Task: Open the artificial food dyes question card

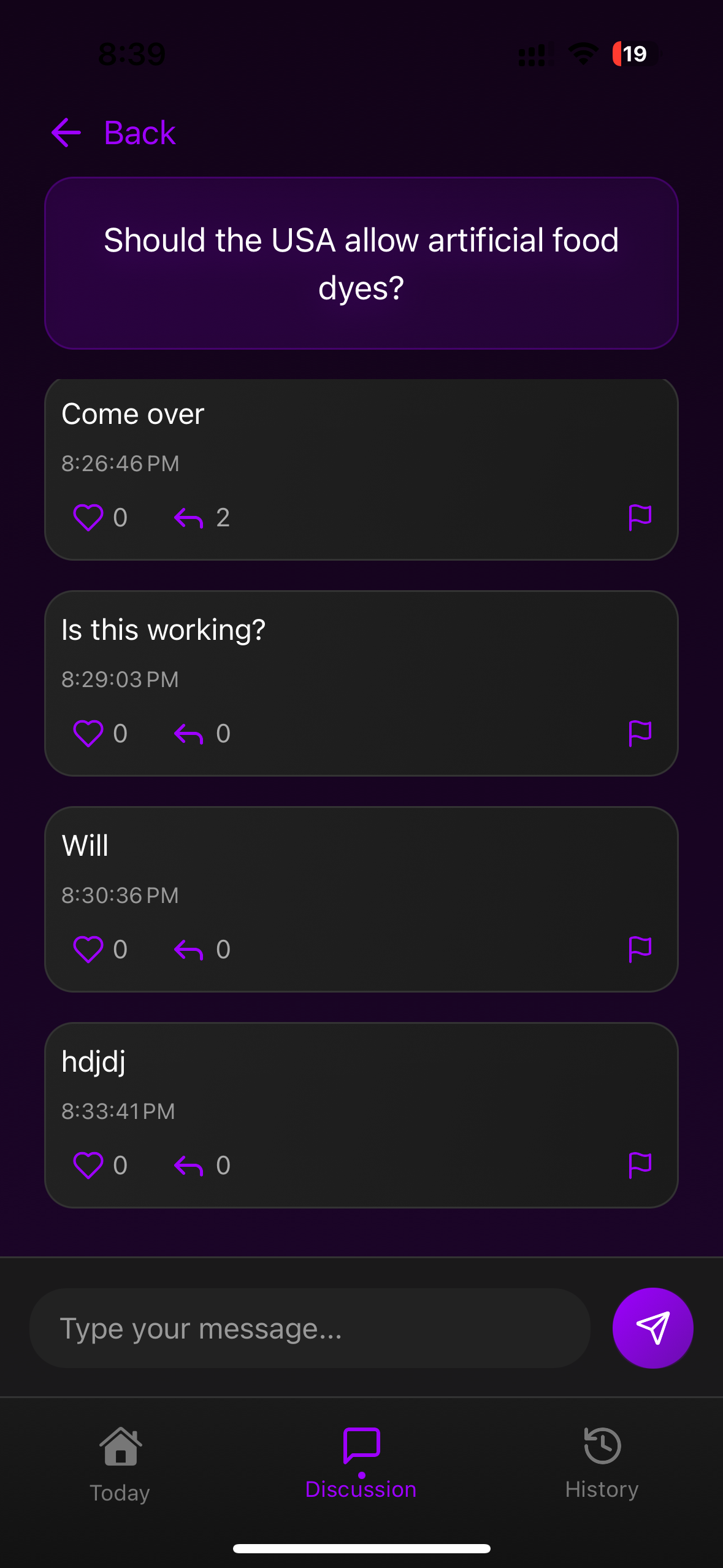Action: 361,263
